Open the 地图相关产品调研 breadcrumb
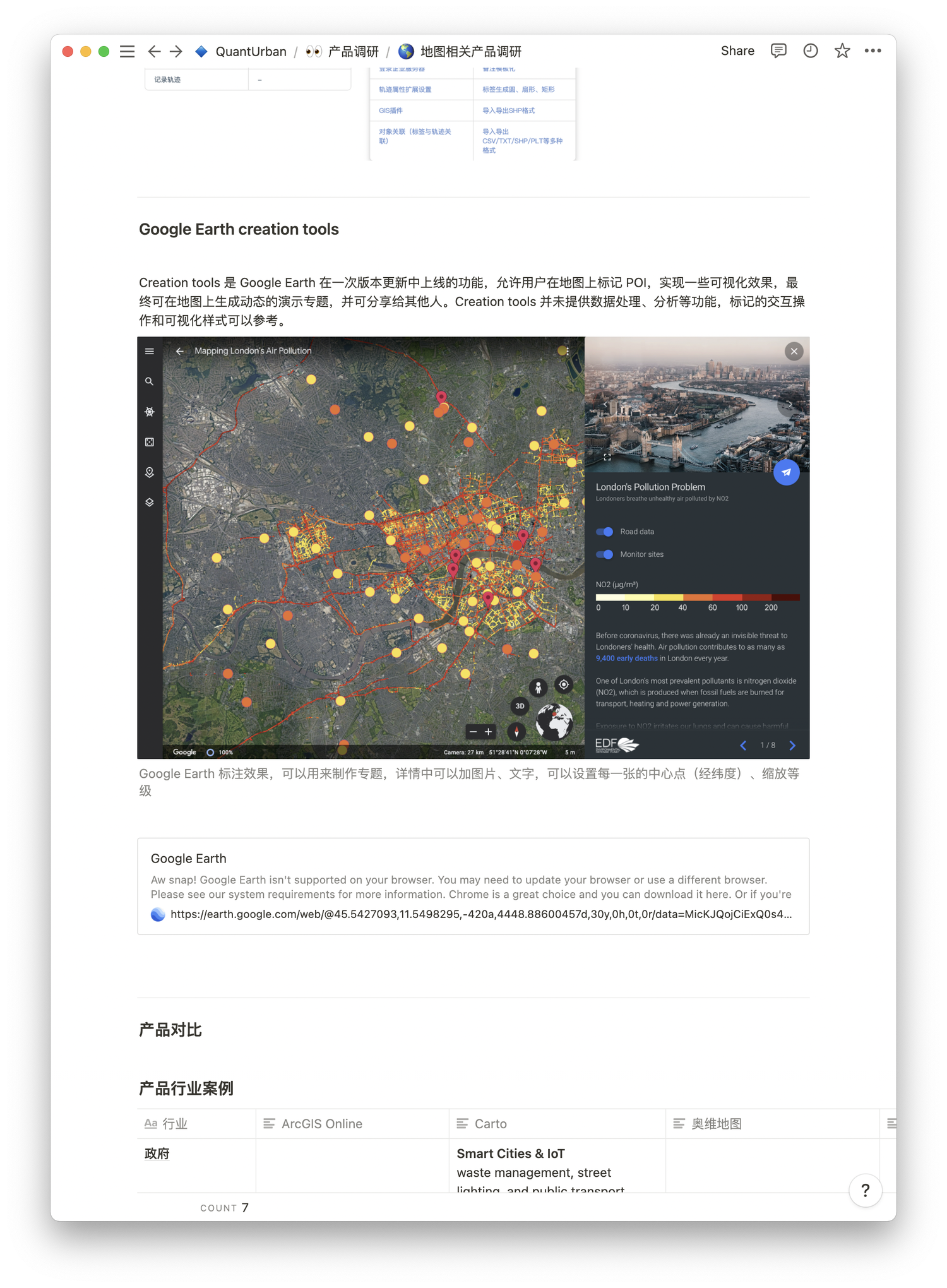The height and width of the screenshot is (1288, 947). tap(460, 51)
